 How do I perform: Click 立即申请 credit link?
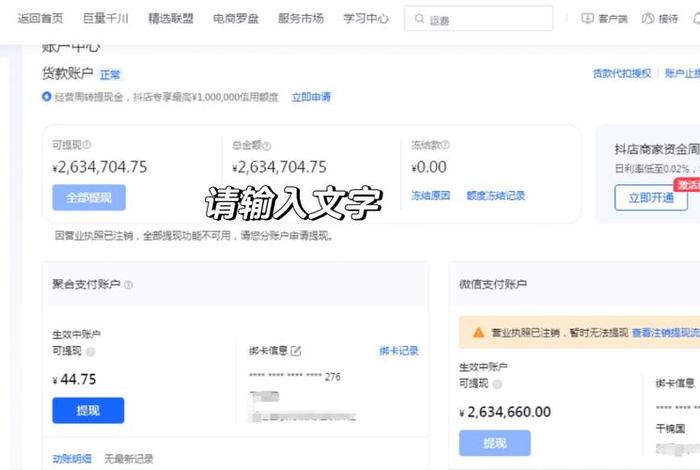coord(311,97)
